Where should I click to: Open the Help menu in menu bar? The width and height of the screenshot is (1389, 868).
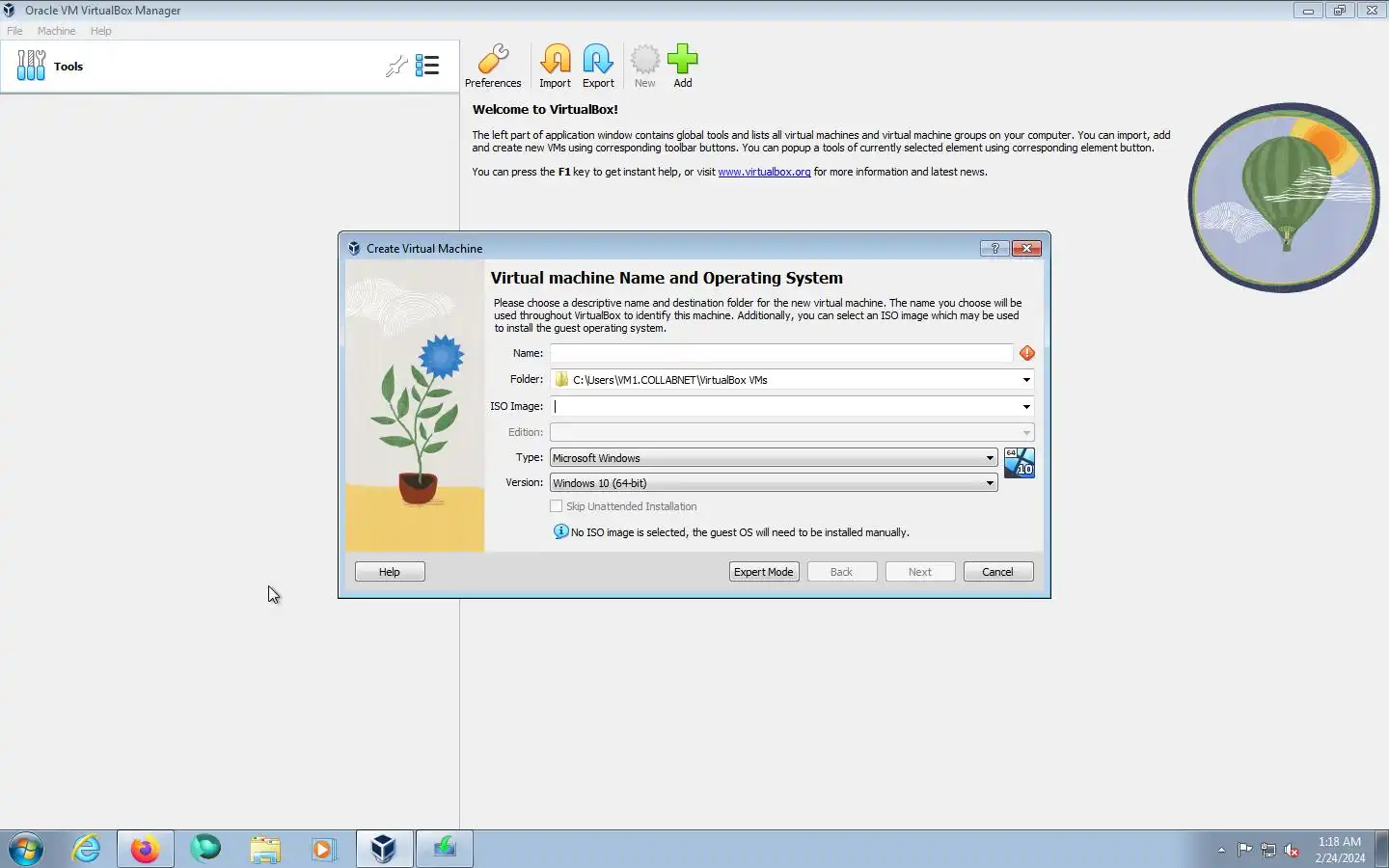100,31
